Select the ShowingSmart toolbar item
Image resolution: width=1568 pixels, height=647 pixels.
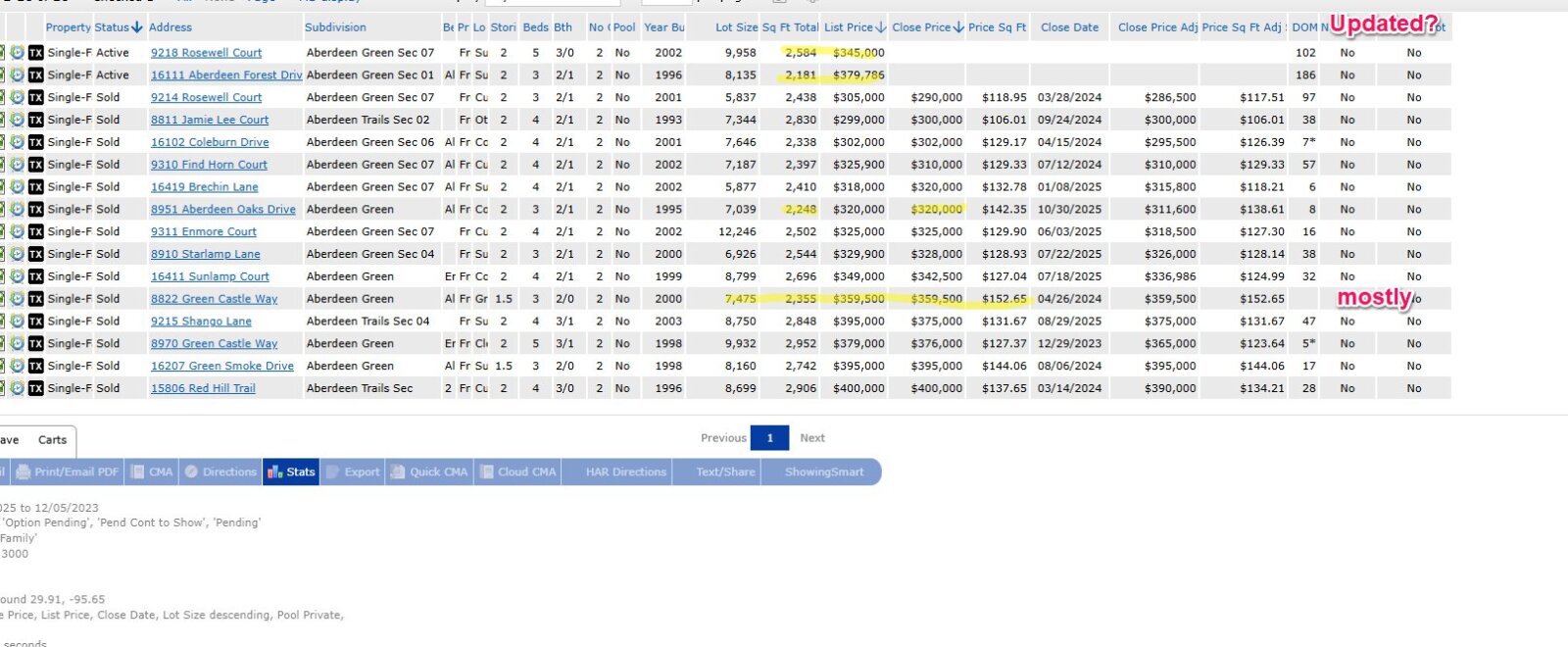pyautogui.click(x=824, y=473)
